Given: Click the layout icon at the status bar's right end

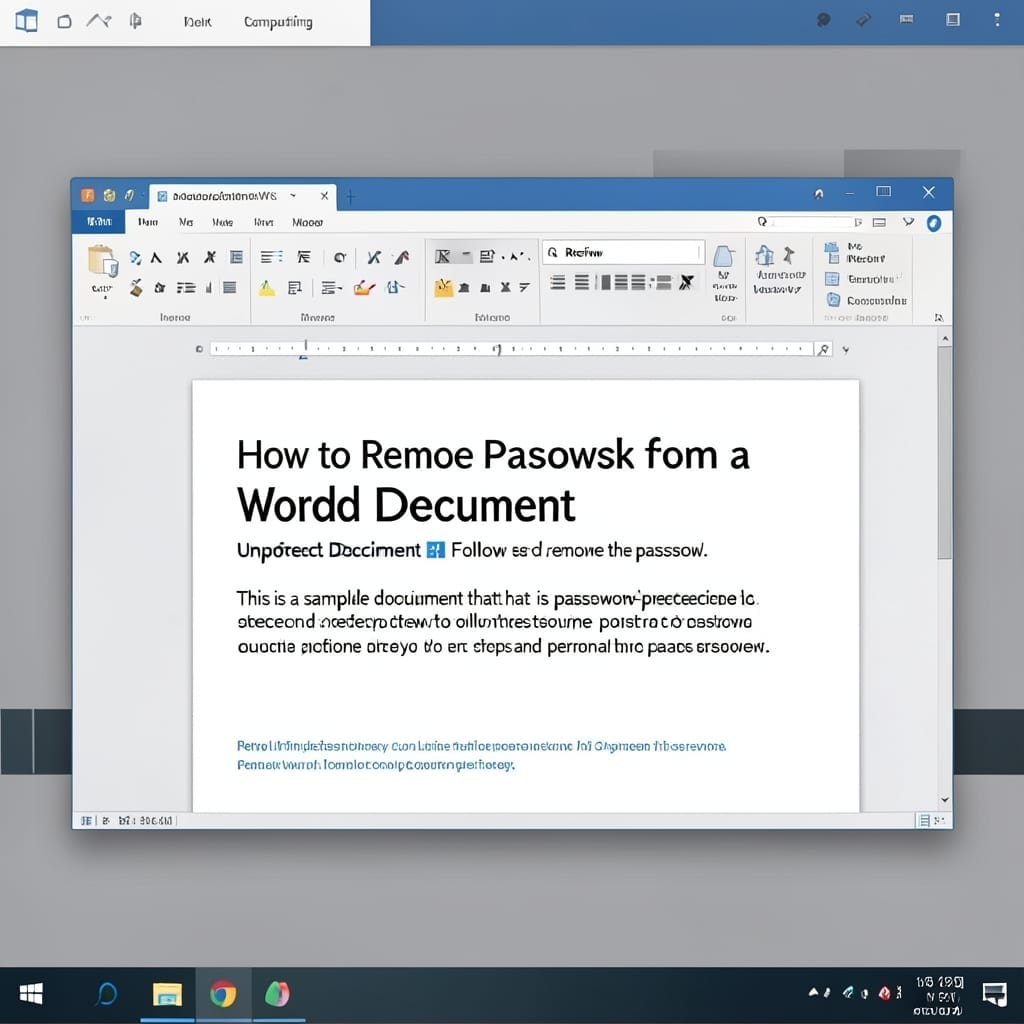Looking at the screenshot, I should (x=924, y=820).
